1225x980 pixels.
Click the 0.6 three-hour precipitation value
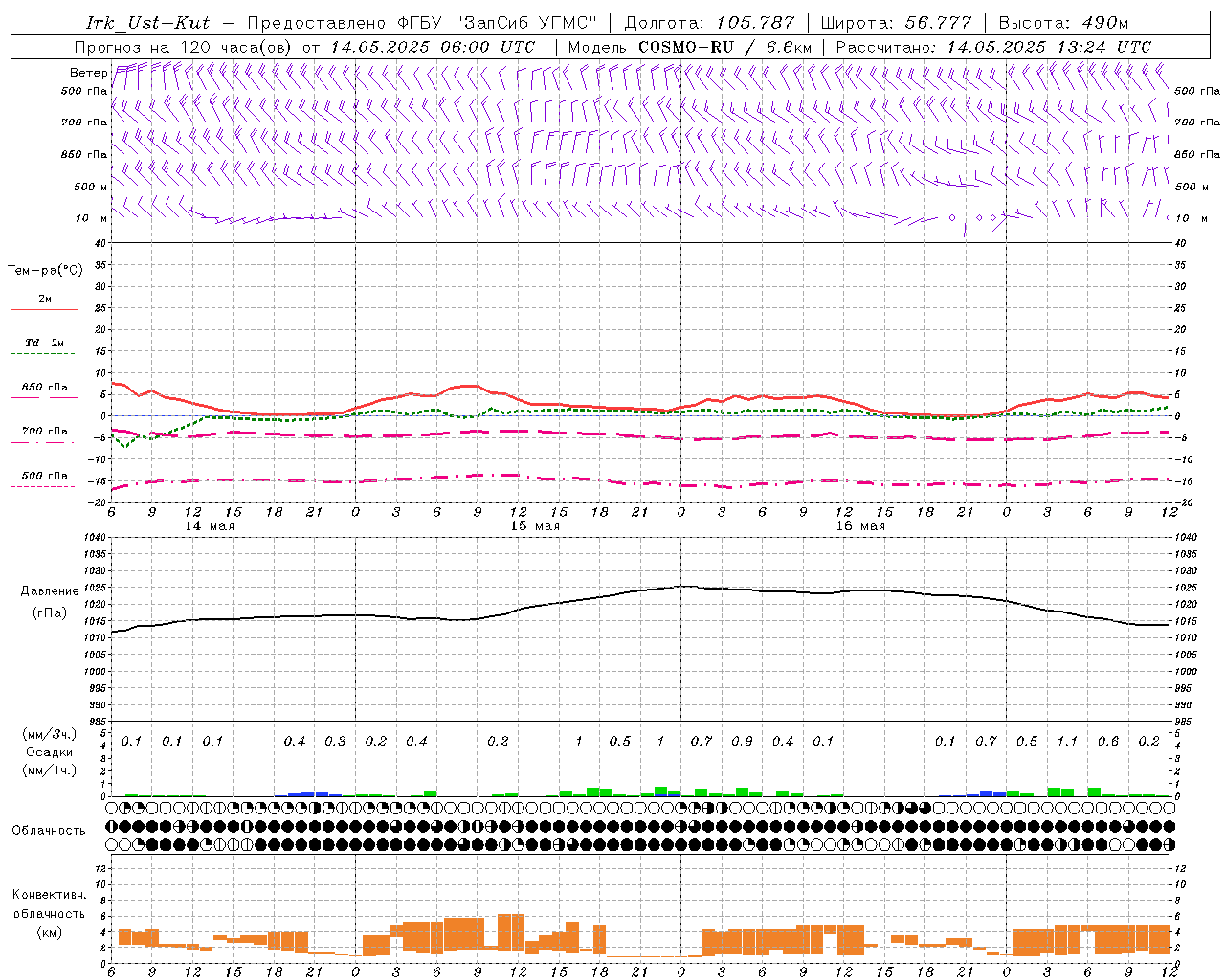(x=1108, y=742)
